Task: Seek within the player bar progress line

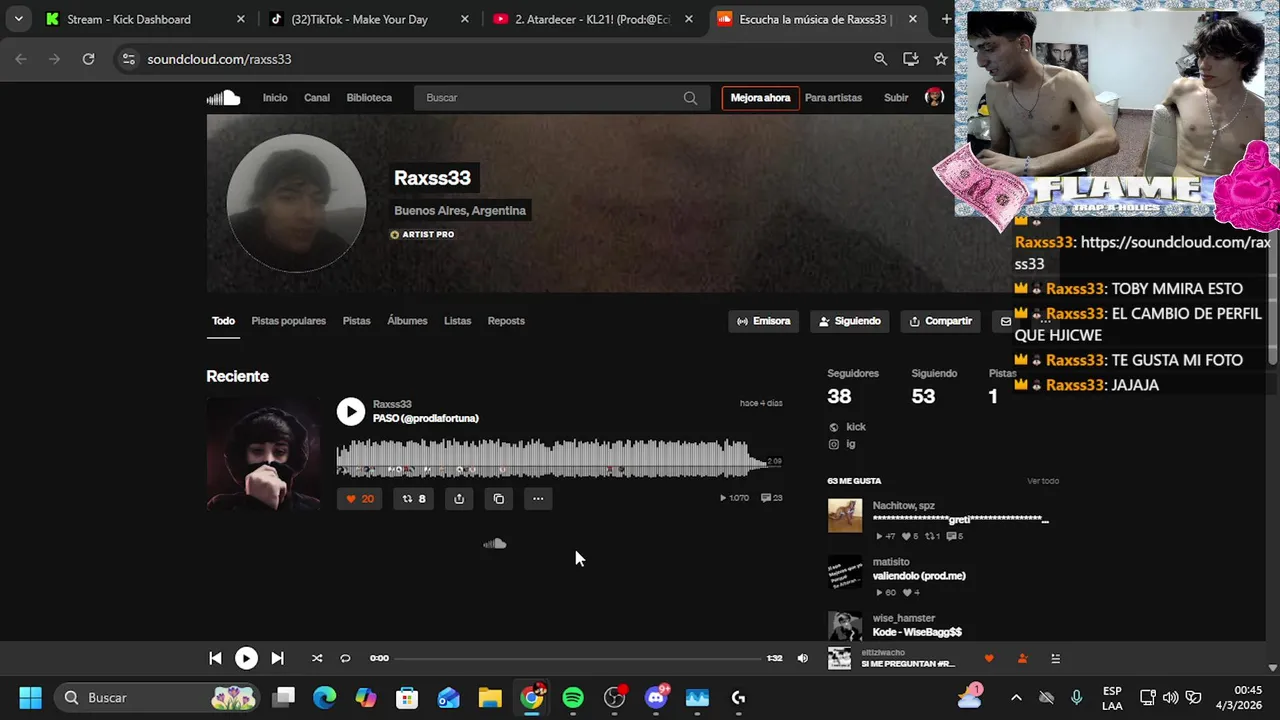Action: coord(578,658)
